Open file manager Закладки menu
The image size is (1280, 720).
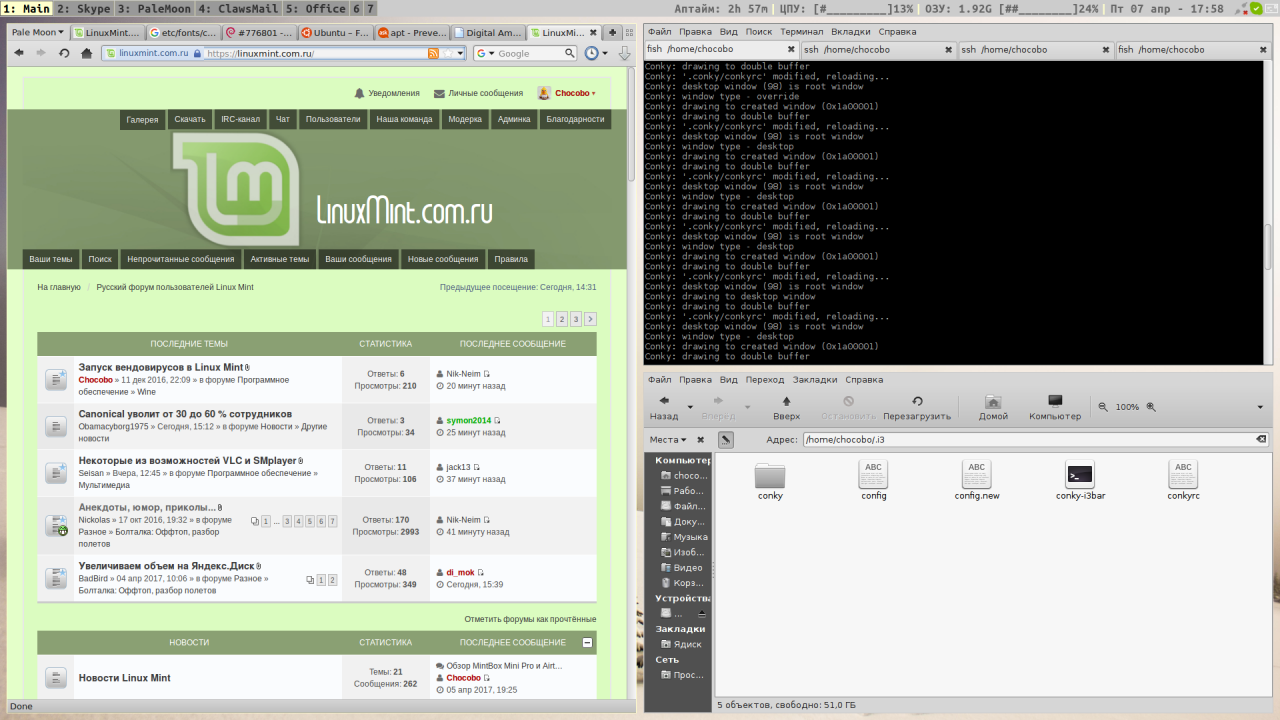(x=815, y=380)
